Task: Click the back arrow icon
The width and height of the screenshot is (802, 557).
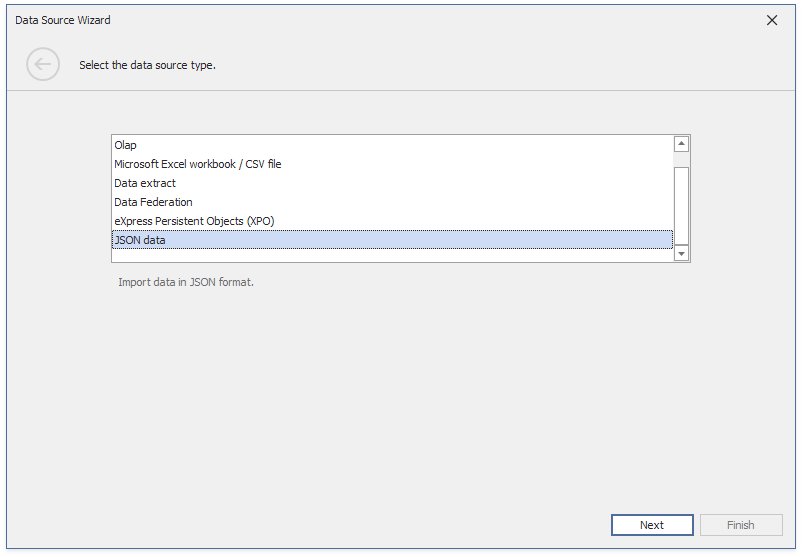Action: [x=43, y=65]
